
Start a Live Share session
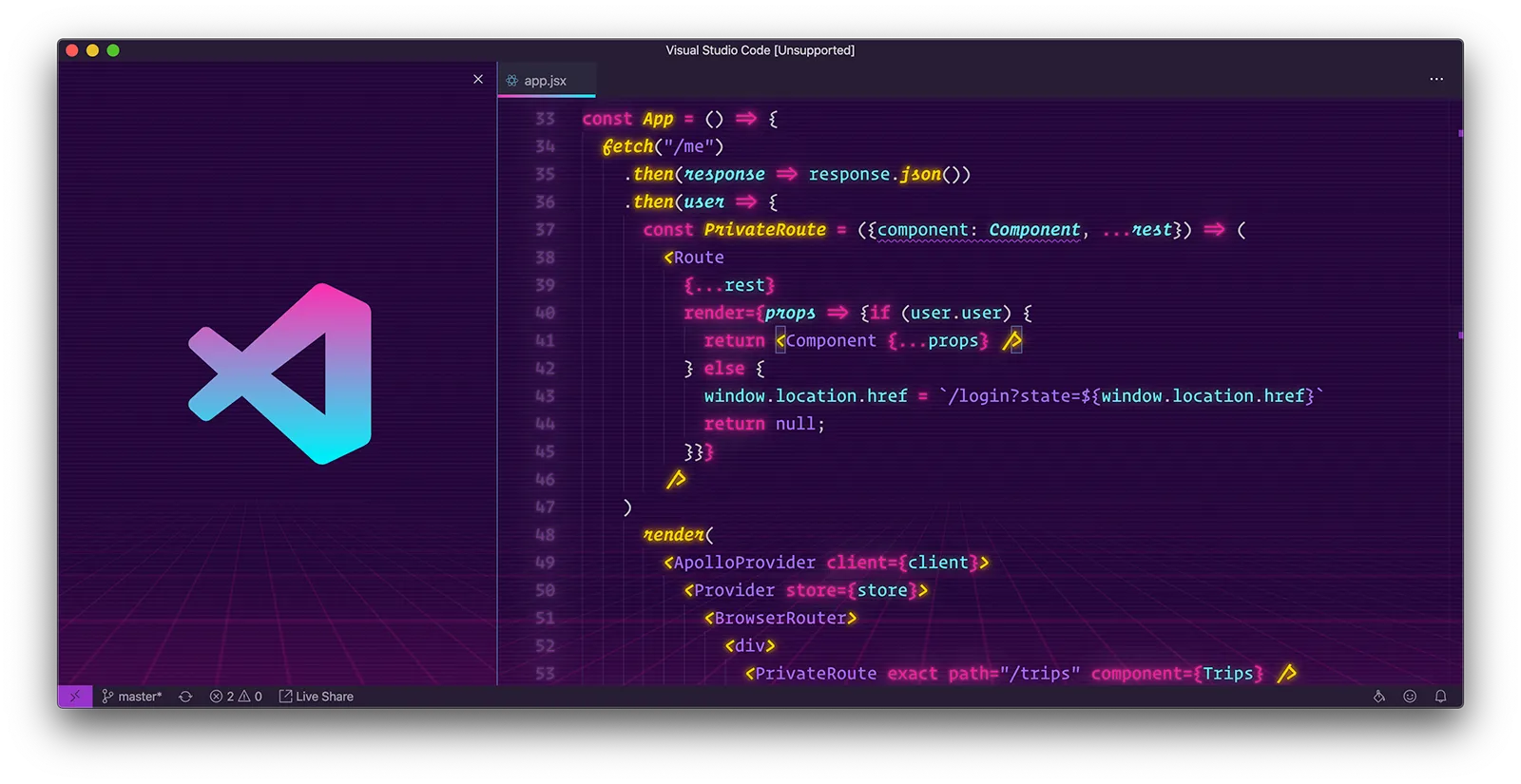pos(316,697)
